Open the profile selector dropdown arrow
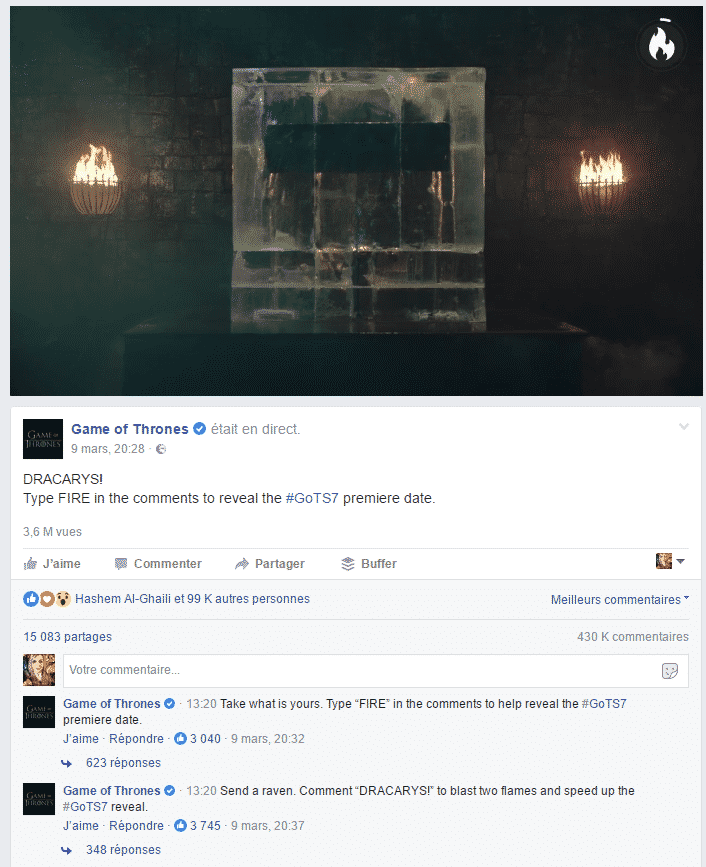 [x=681, y=561]
